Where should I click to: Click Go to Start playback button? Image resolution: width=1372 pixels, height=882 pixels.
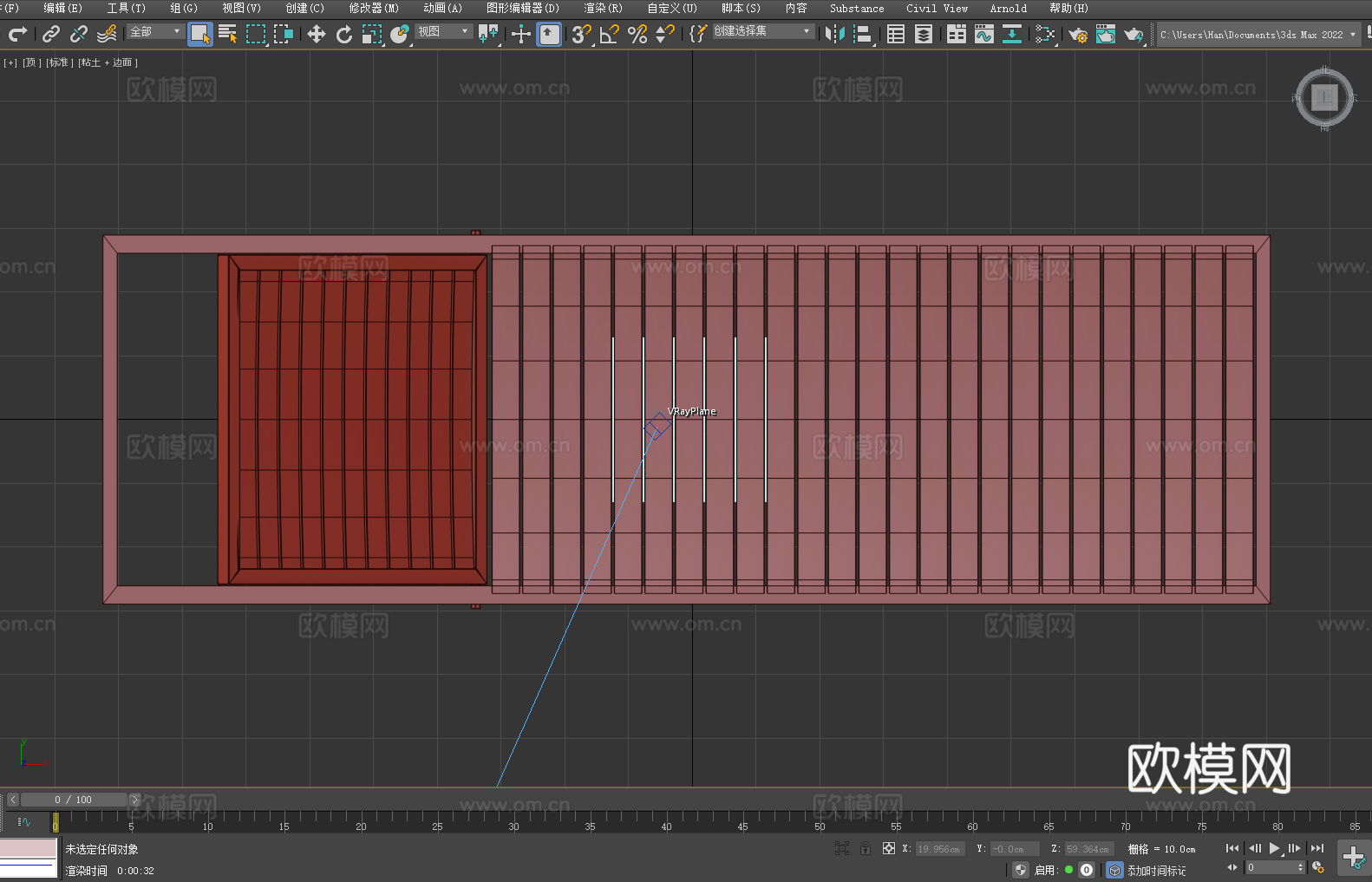(1232, 848)
